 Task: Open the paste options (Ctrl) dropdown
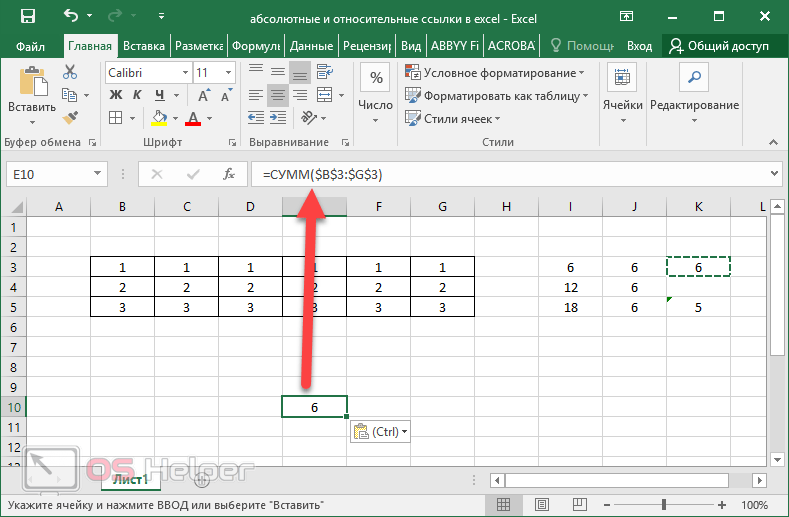point(380,431)
